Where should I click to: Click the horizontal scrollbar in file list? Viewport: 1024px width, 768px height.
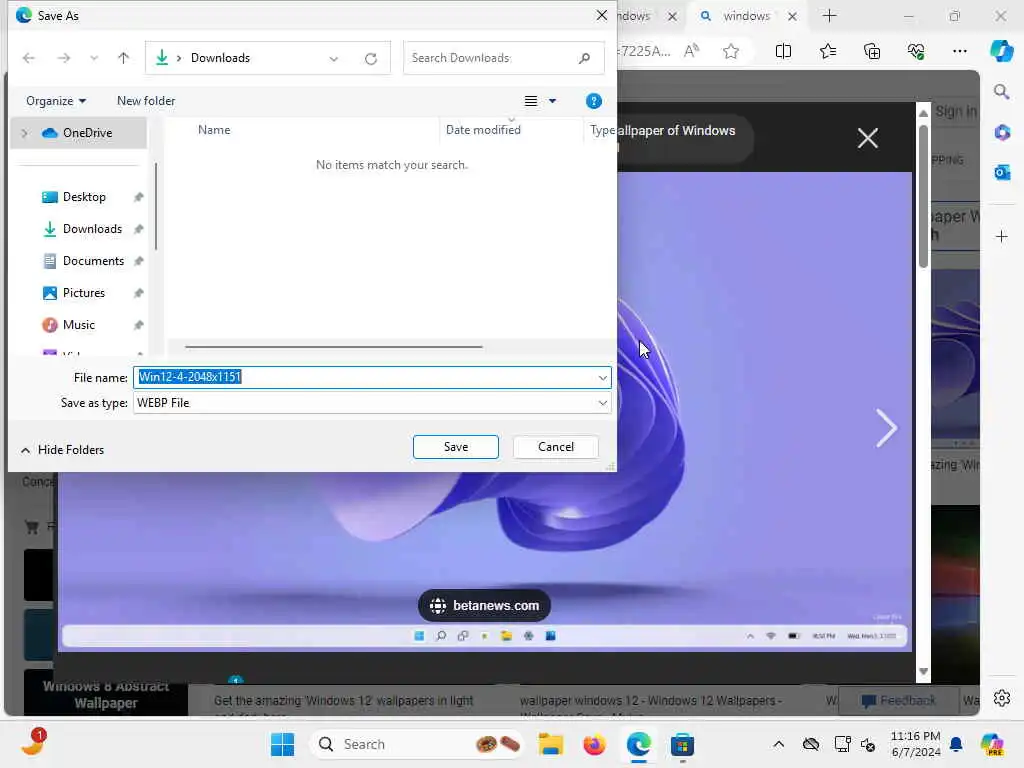pyautogui.click(x=334, y=347)
